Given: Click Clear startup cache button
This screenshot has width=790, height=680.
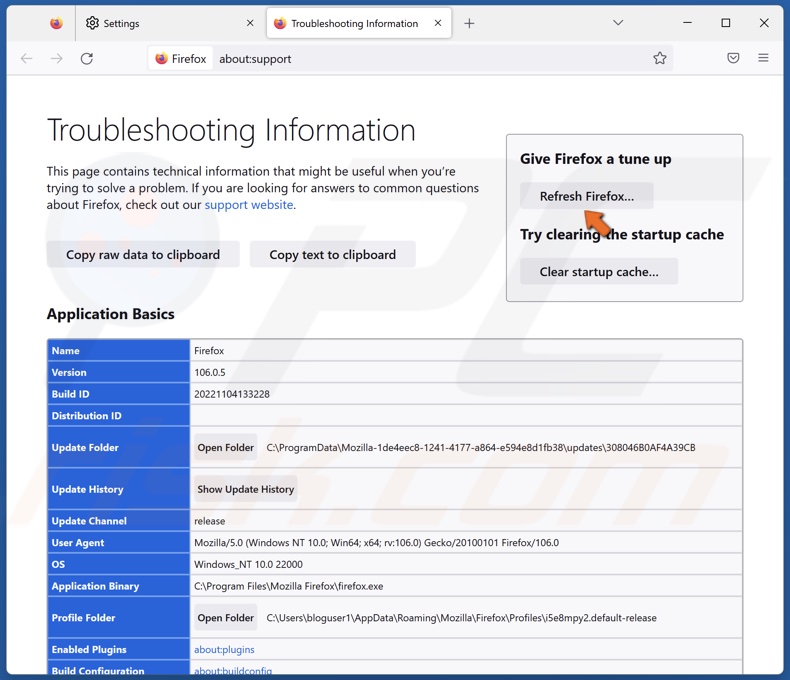Looking at the screenshot, I should pos(599,271).
